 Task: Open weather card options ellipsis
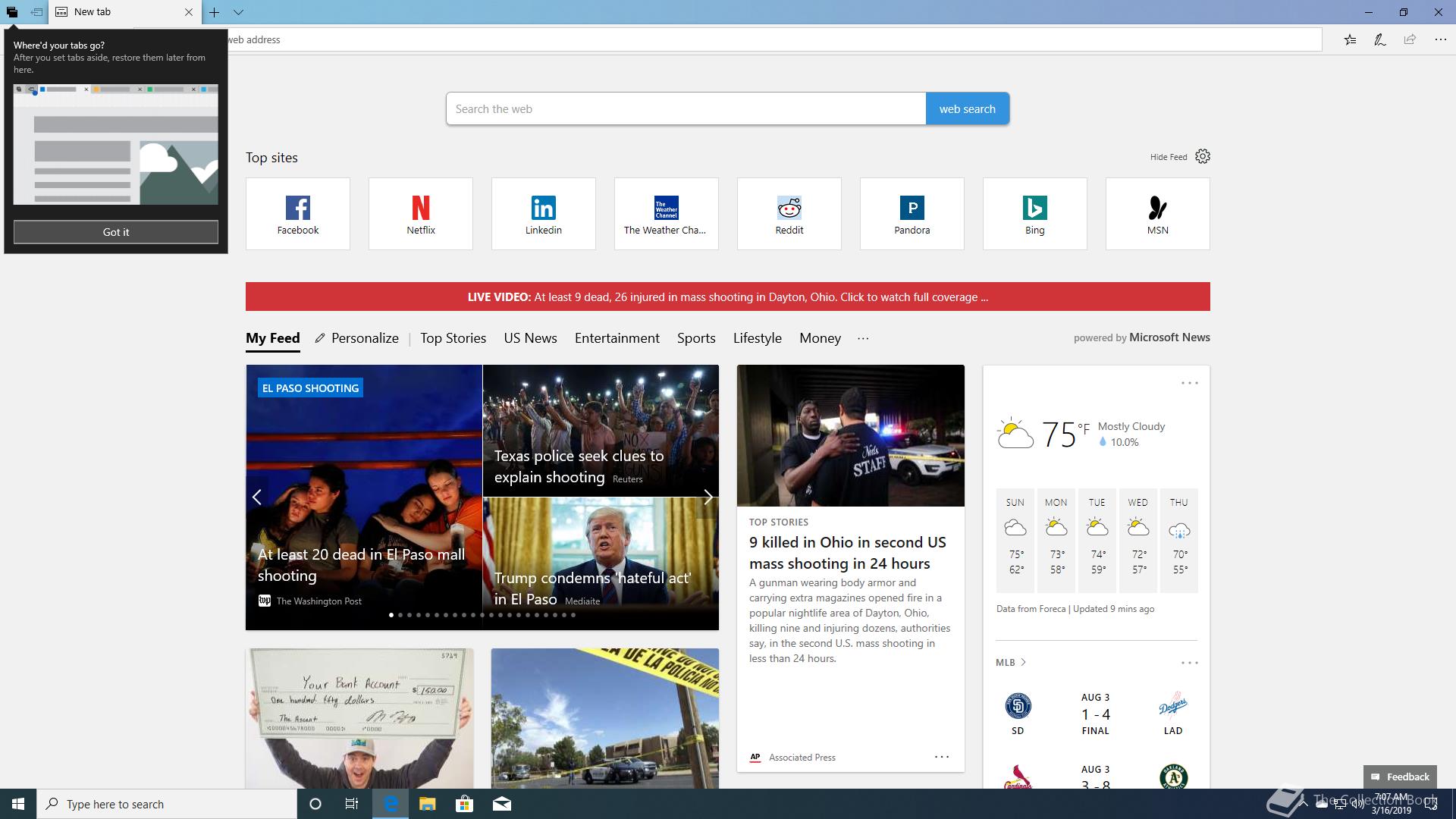pyautogui.click(x=1189, y=383)
